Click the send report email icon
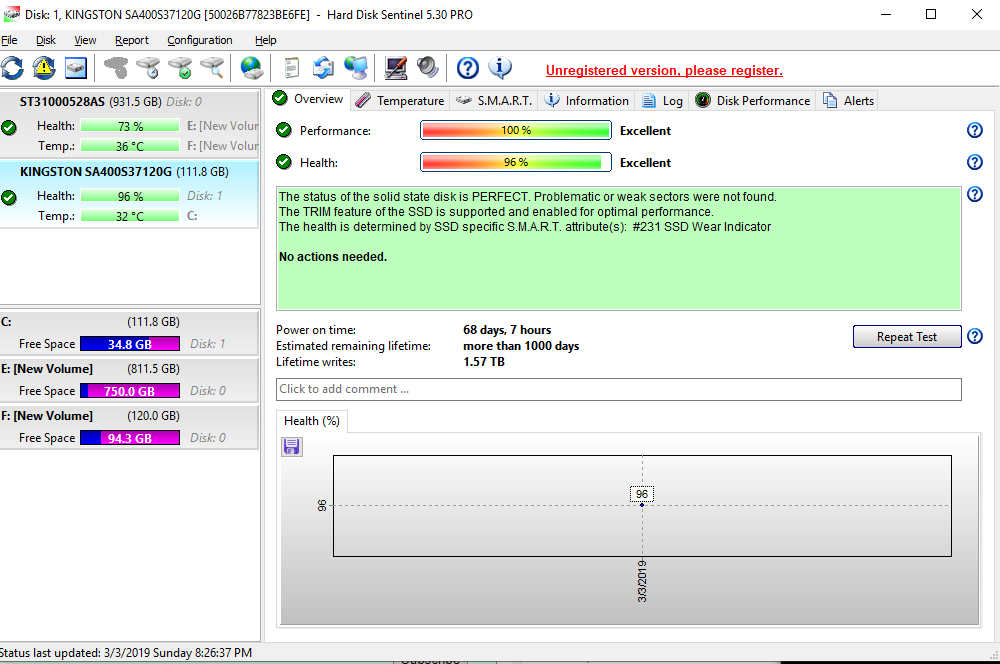 pos(323,68)
